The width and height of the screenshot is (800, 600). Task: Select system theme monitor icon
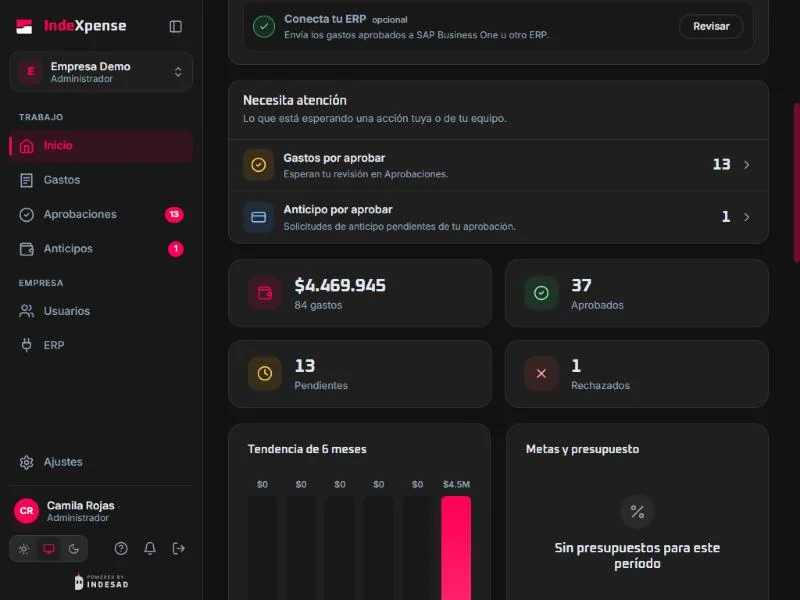coord(49,549)
